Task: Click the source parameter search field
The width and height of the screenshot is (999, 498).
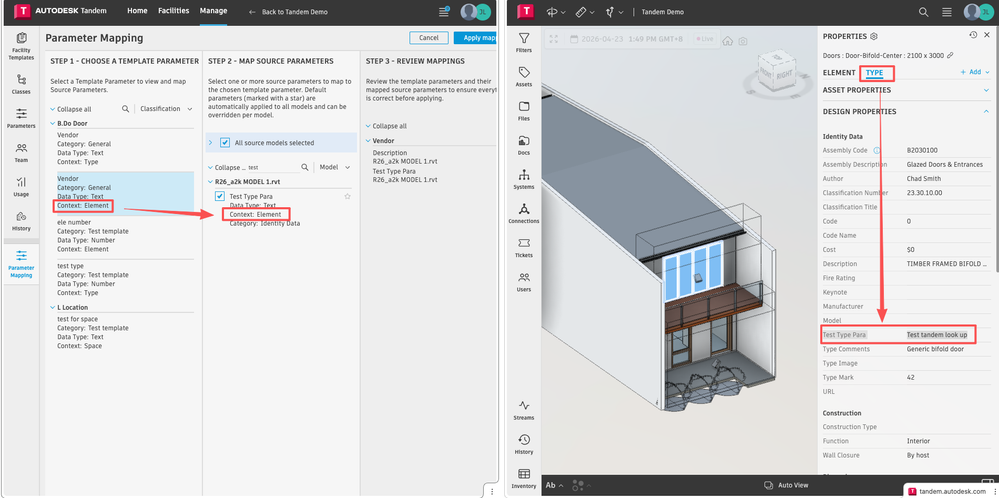Action: click(273, 167)
